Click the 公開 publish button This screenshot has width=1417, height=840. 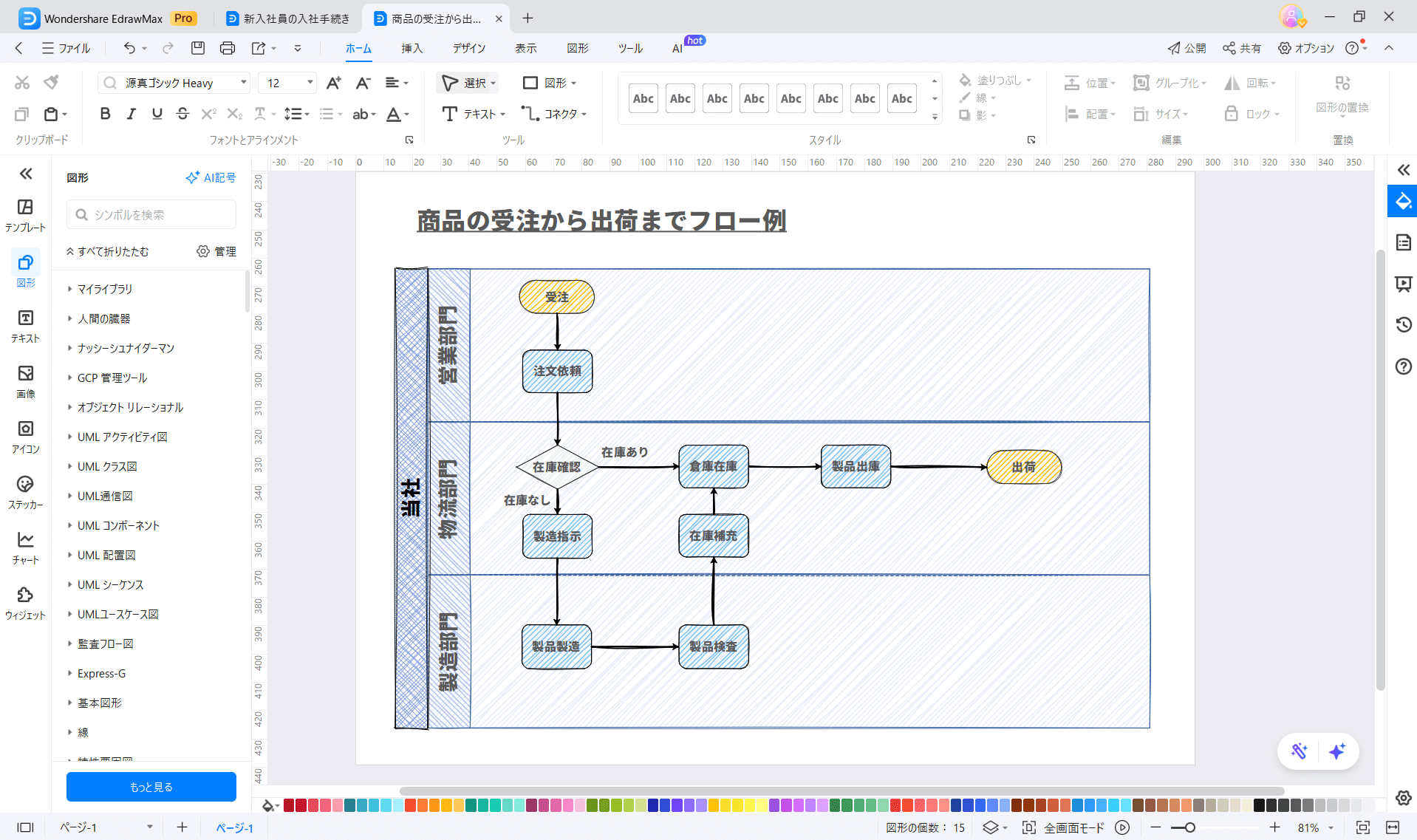[1186, 48]
